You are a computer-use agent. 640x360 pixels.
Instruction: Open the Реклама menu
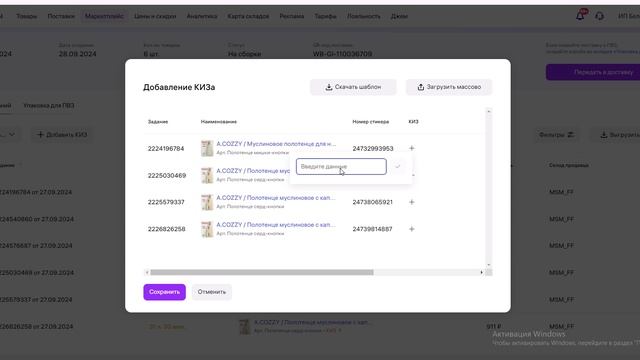(x=291, y=16)
